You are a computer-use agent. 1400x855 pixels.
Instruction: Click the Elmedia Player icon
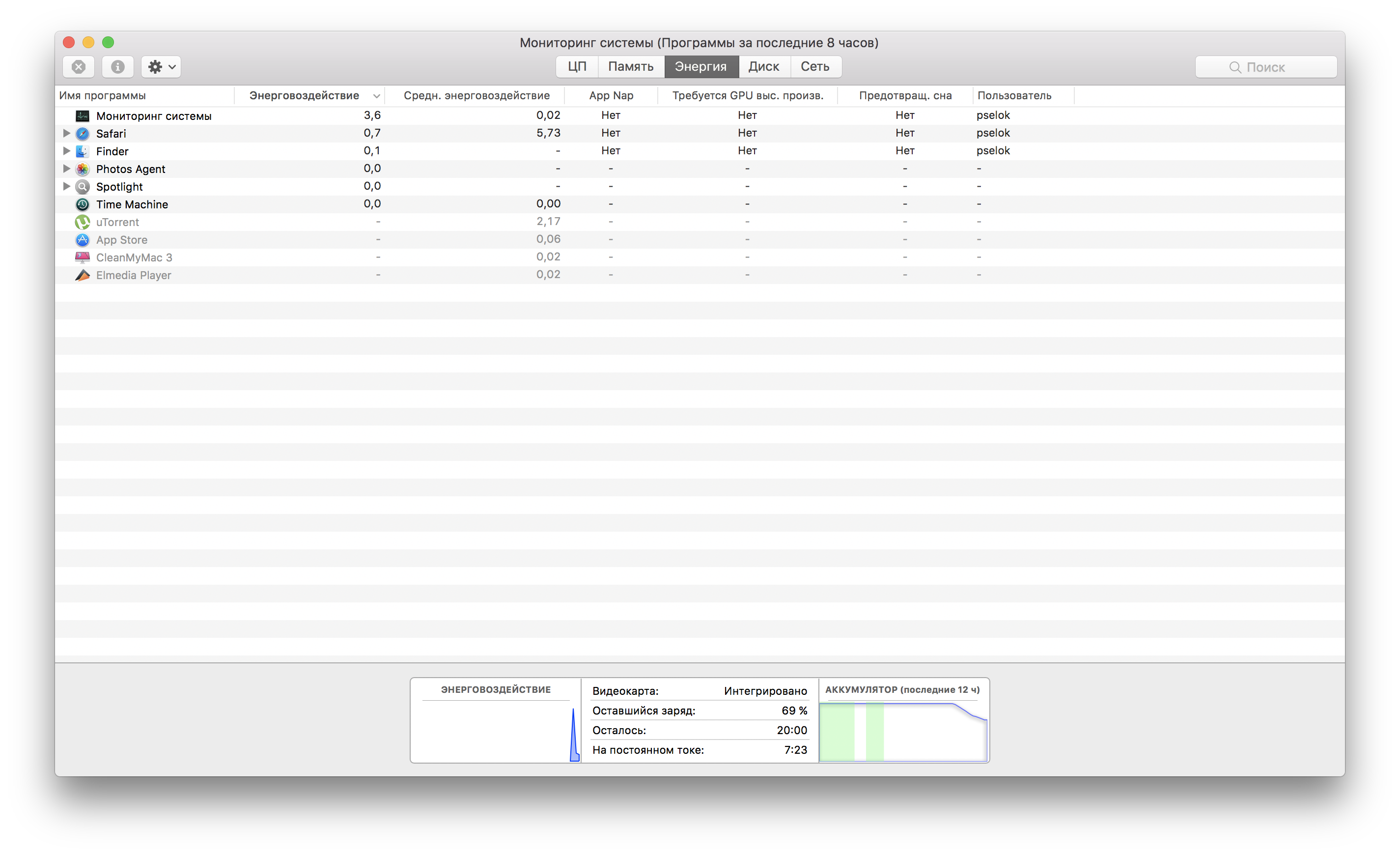83,275
